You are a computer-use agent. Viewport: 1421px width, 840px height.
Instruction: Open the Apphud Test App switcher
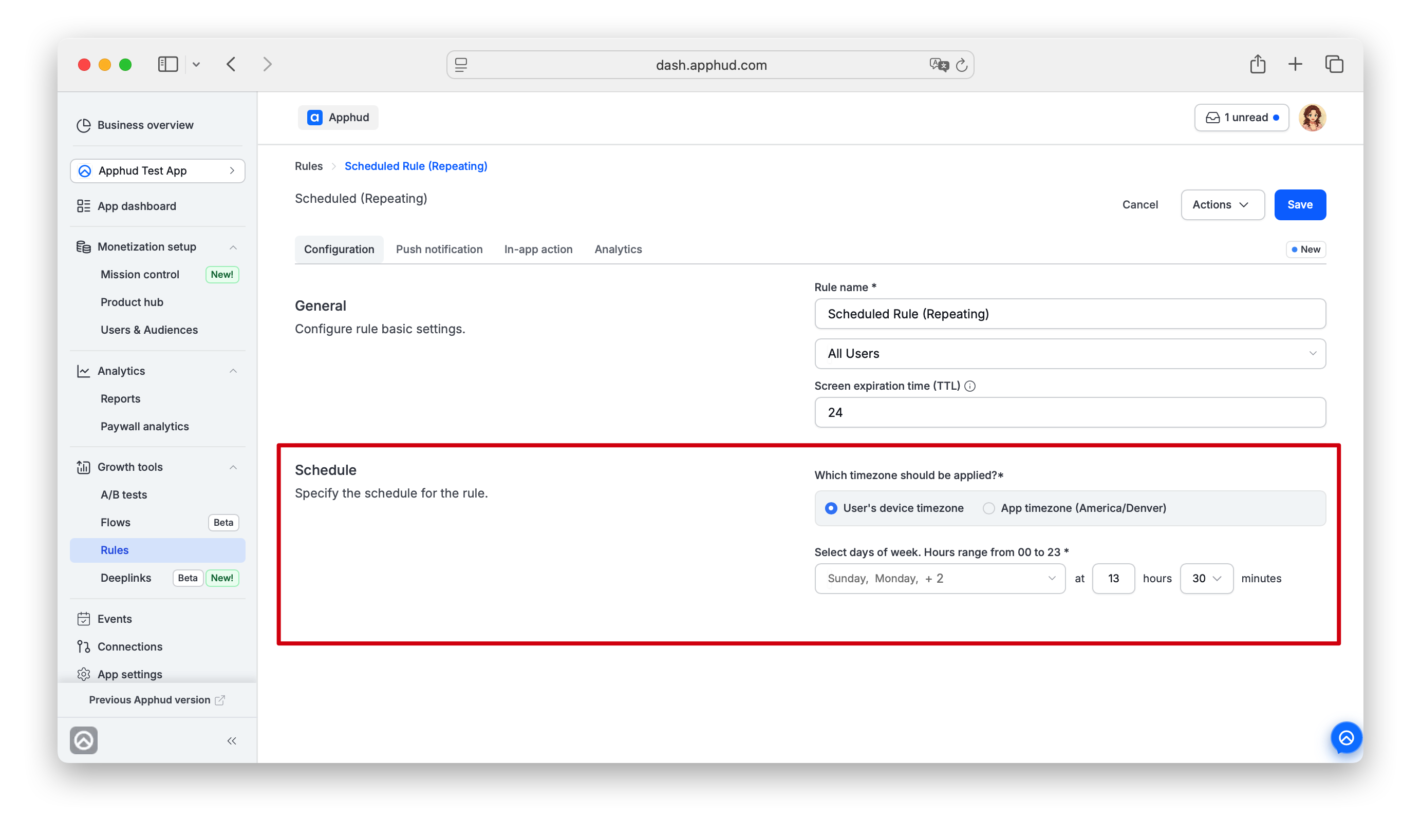(157, 170)
